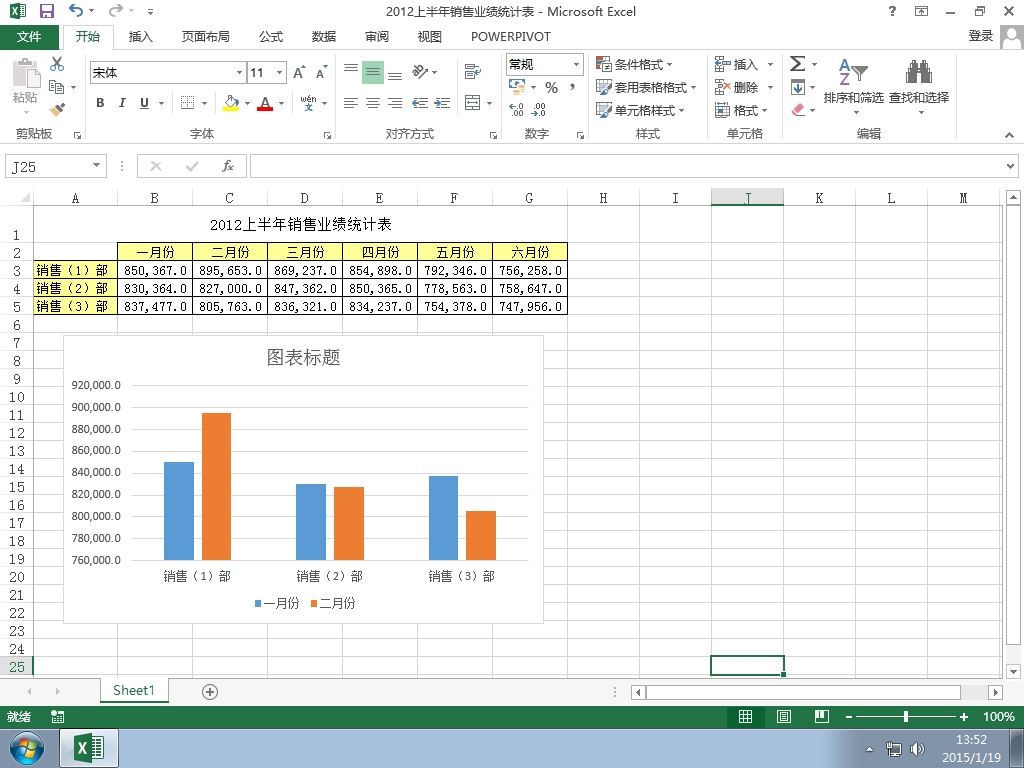
Task: Toggle Bottom Align vertical alignment
Action: click(x=395, y=72)
